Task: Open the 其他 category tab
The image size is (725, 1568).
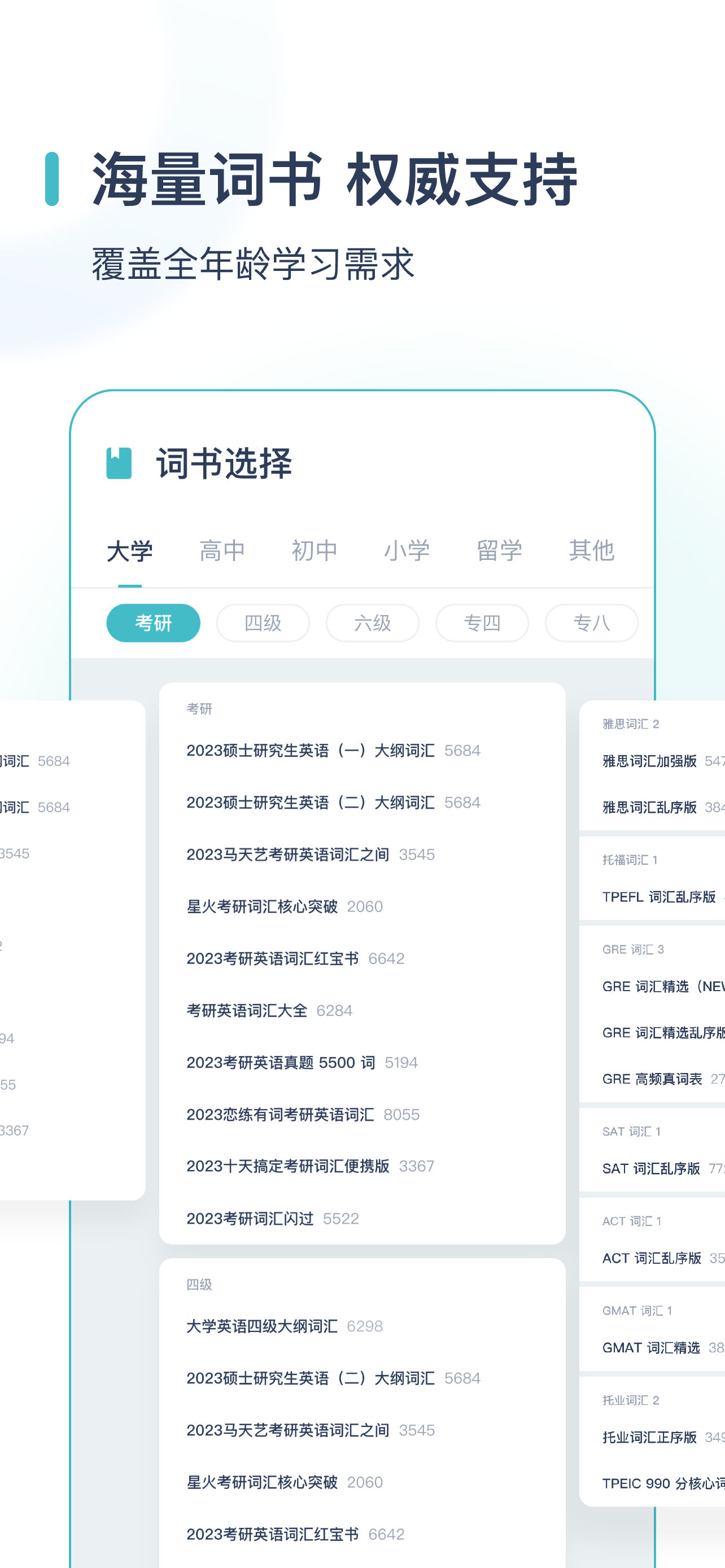Action: point(592,551)
